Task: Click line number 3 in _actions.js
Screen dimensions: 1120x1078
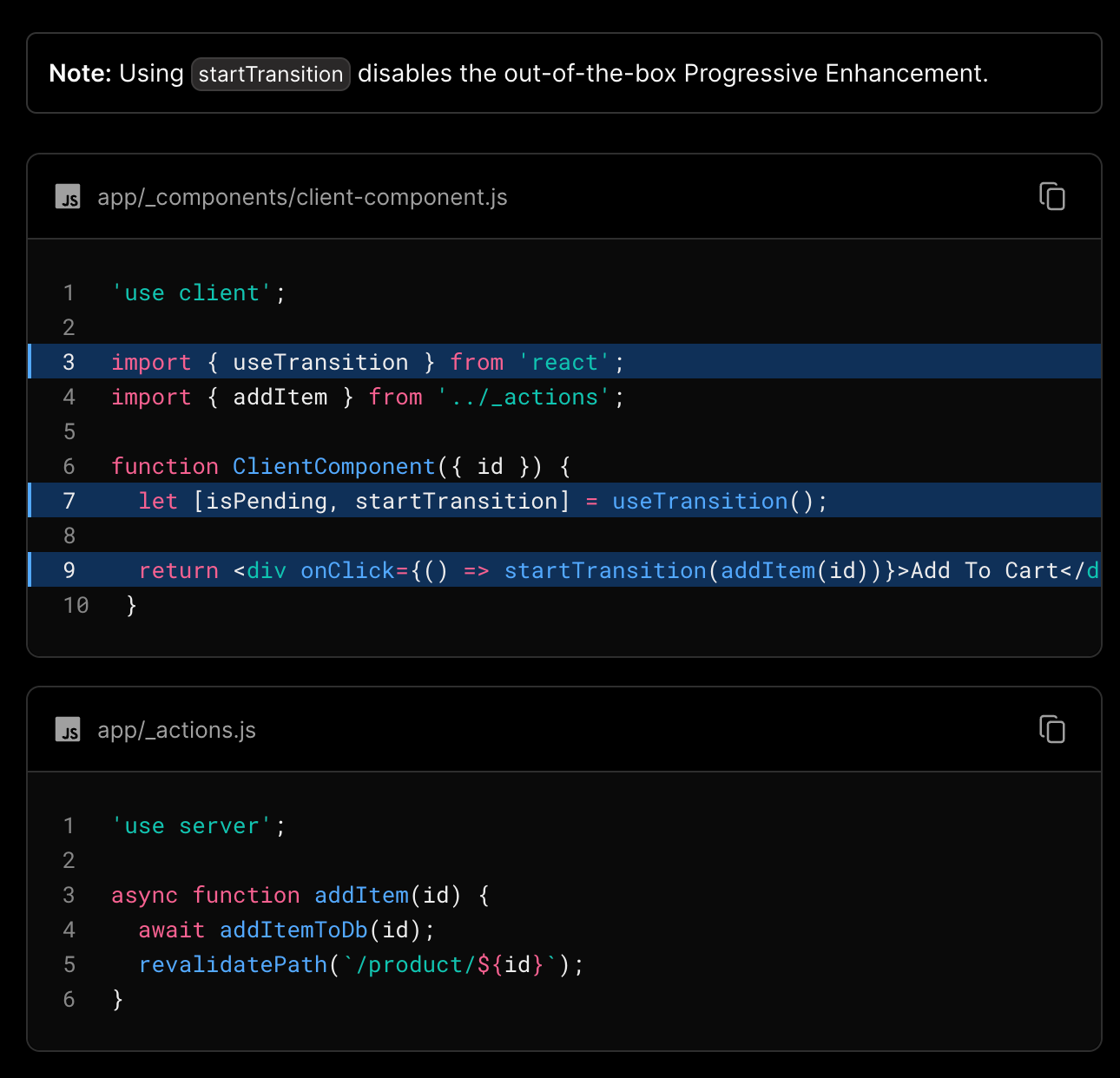Action: tap(68, 895)
